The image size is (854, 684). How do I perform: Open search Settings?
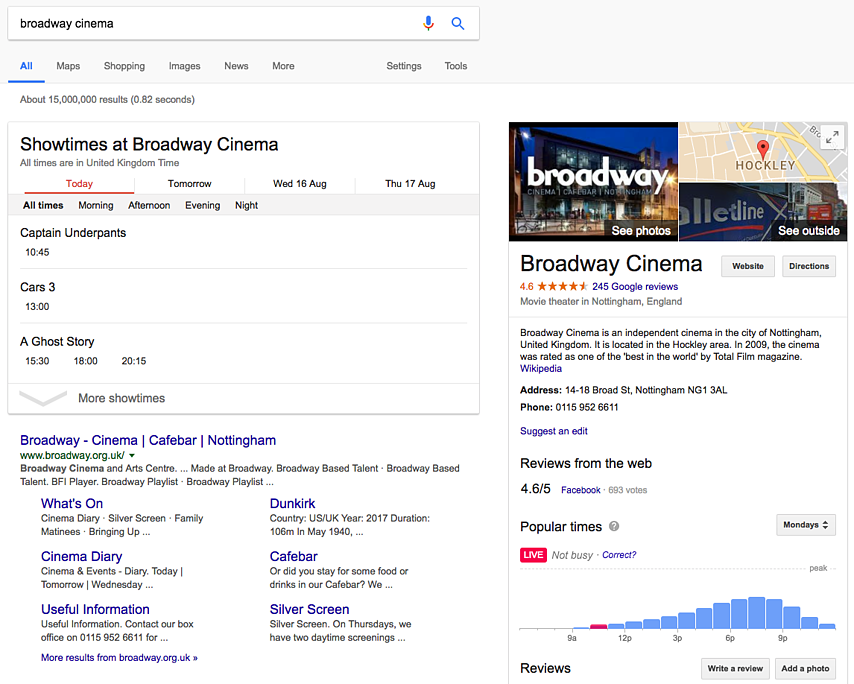(x=404, y=66)
